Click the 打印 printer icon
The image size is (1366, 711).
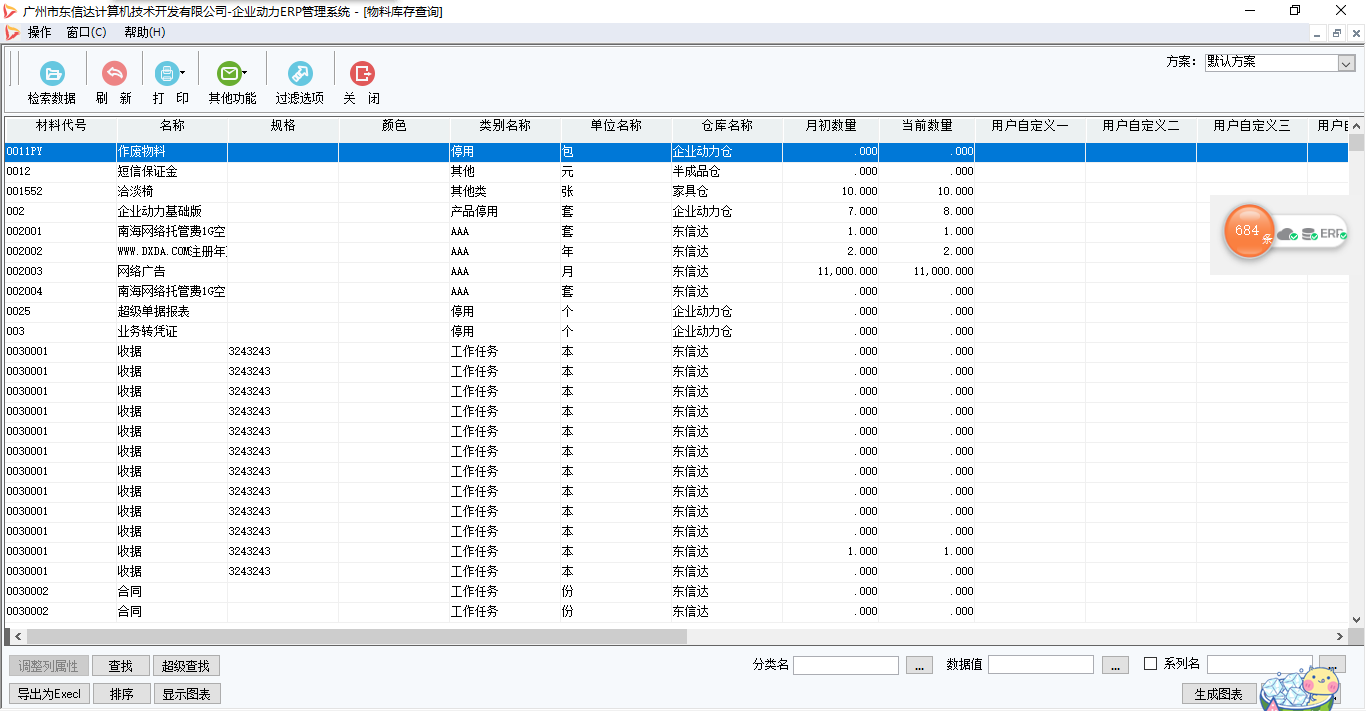point(166,74)
